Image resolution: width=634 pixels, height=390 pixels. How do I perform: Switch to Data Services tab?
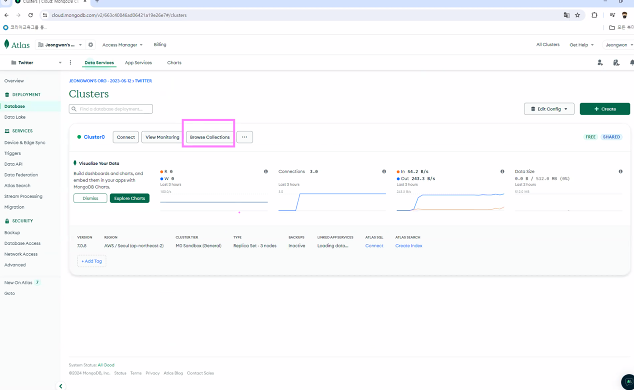pos(99,63)
